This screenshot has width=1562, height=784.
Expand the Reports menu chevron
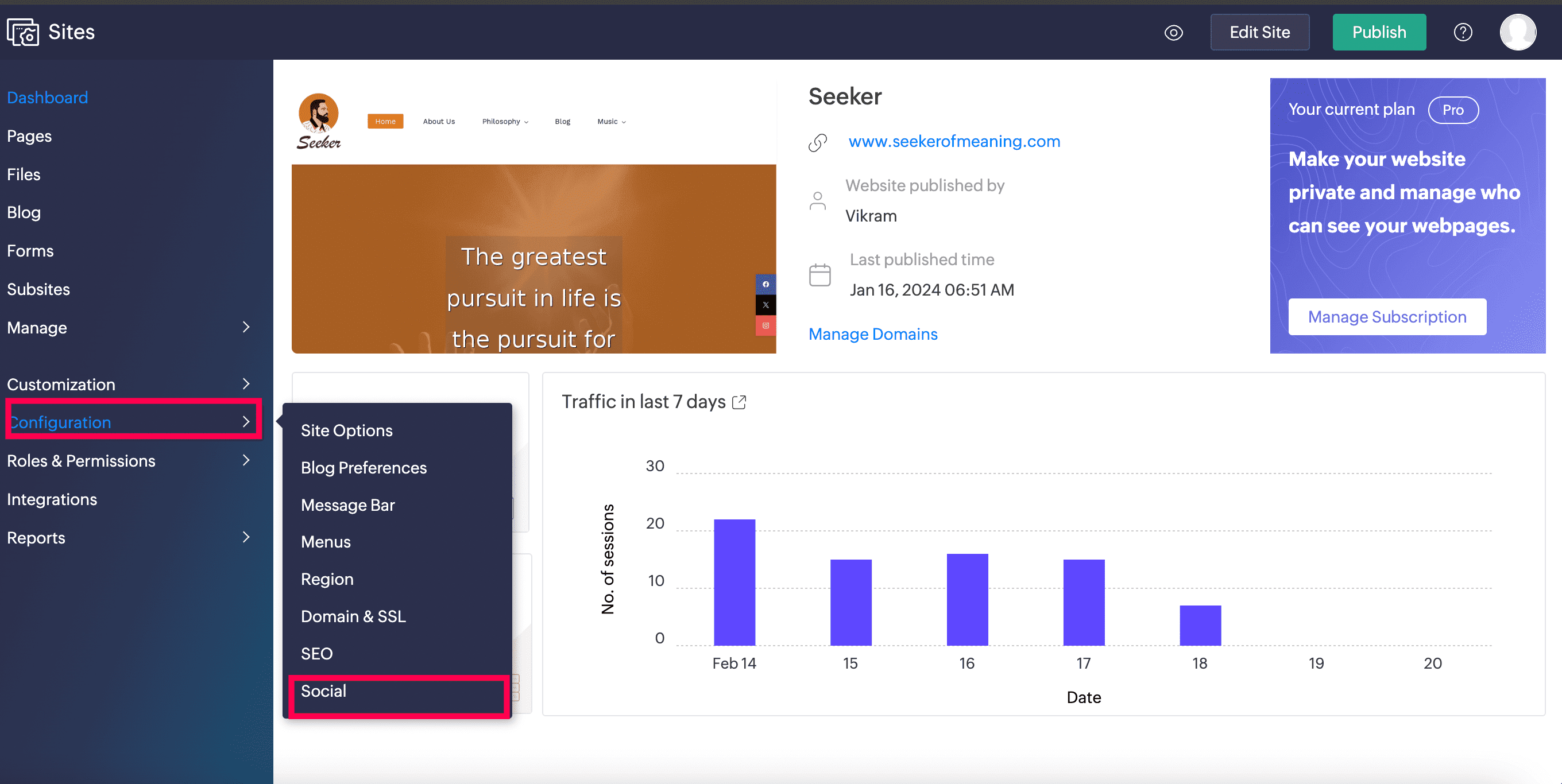click(x=246, y=537)
